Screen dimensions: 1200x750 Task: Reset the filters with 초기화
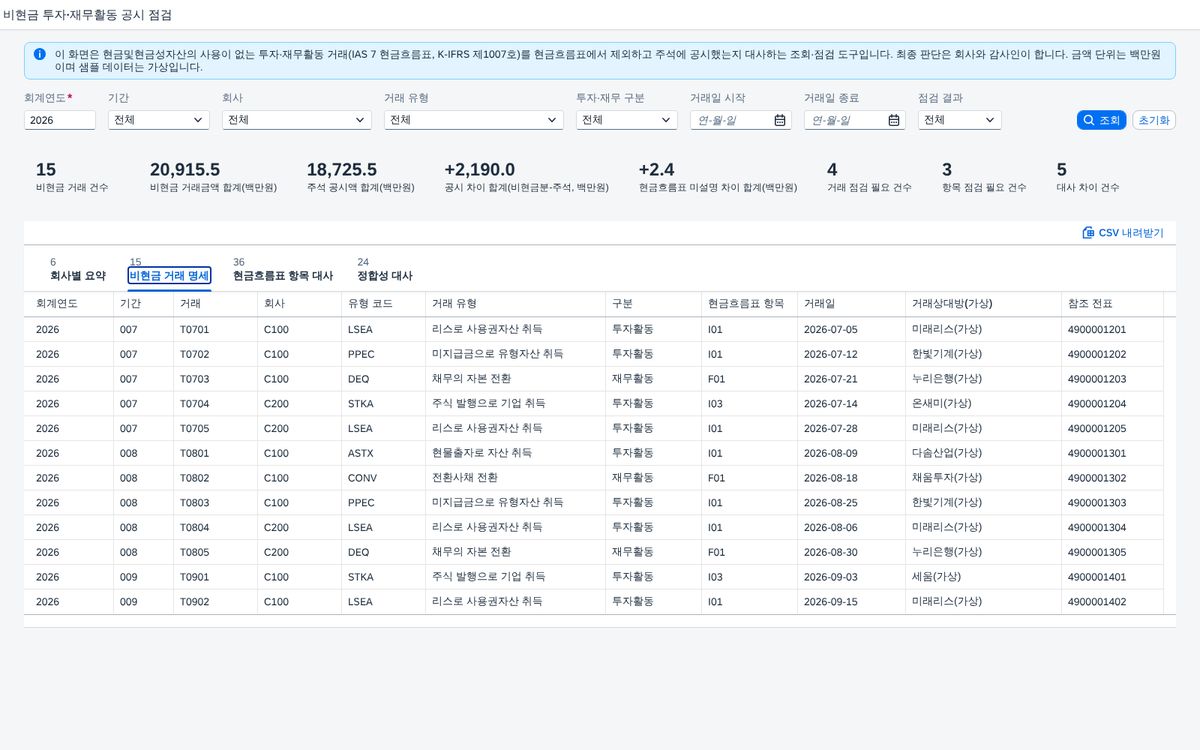pos(1154,120)
